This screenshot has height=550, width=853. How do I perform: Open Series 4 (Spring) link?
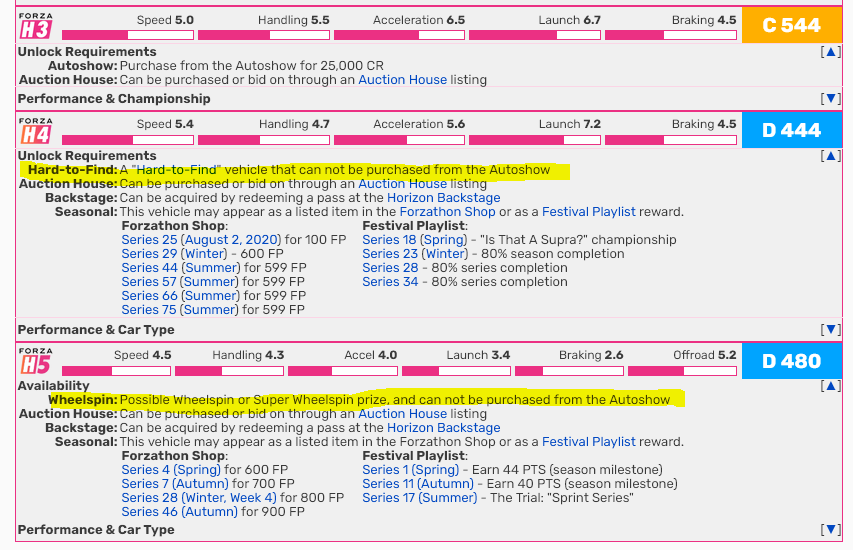click(171, 470)
